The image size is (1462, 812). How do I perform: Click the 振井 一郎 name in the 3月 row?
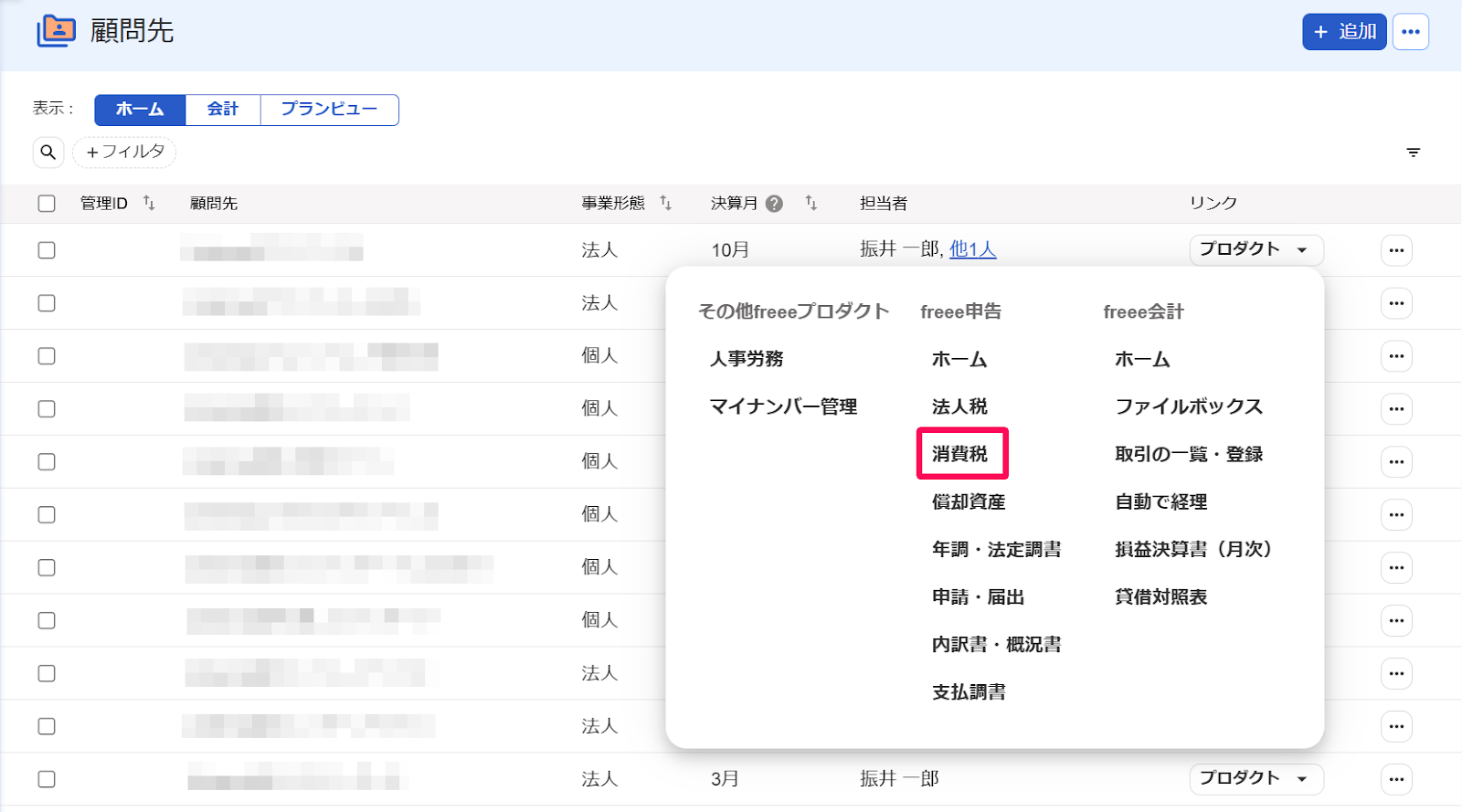(899, 778)
